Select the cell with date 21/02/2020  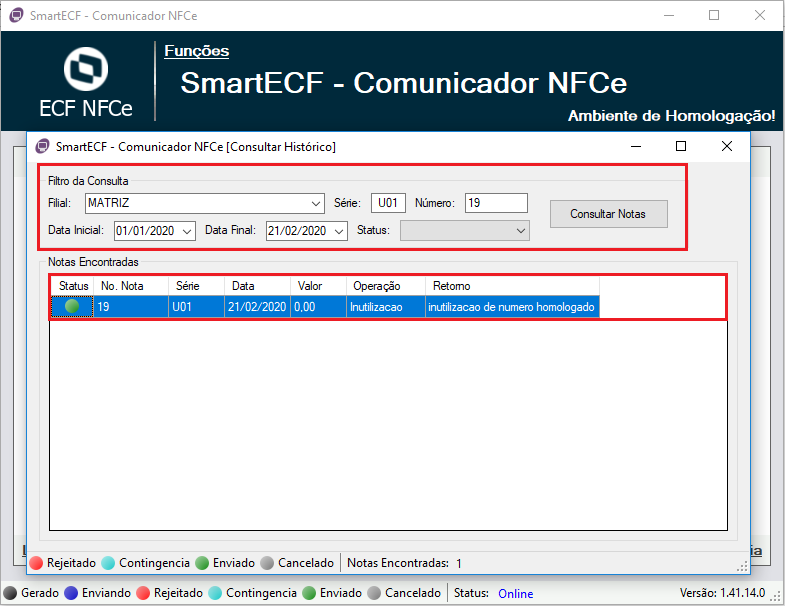coord(257,307)
